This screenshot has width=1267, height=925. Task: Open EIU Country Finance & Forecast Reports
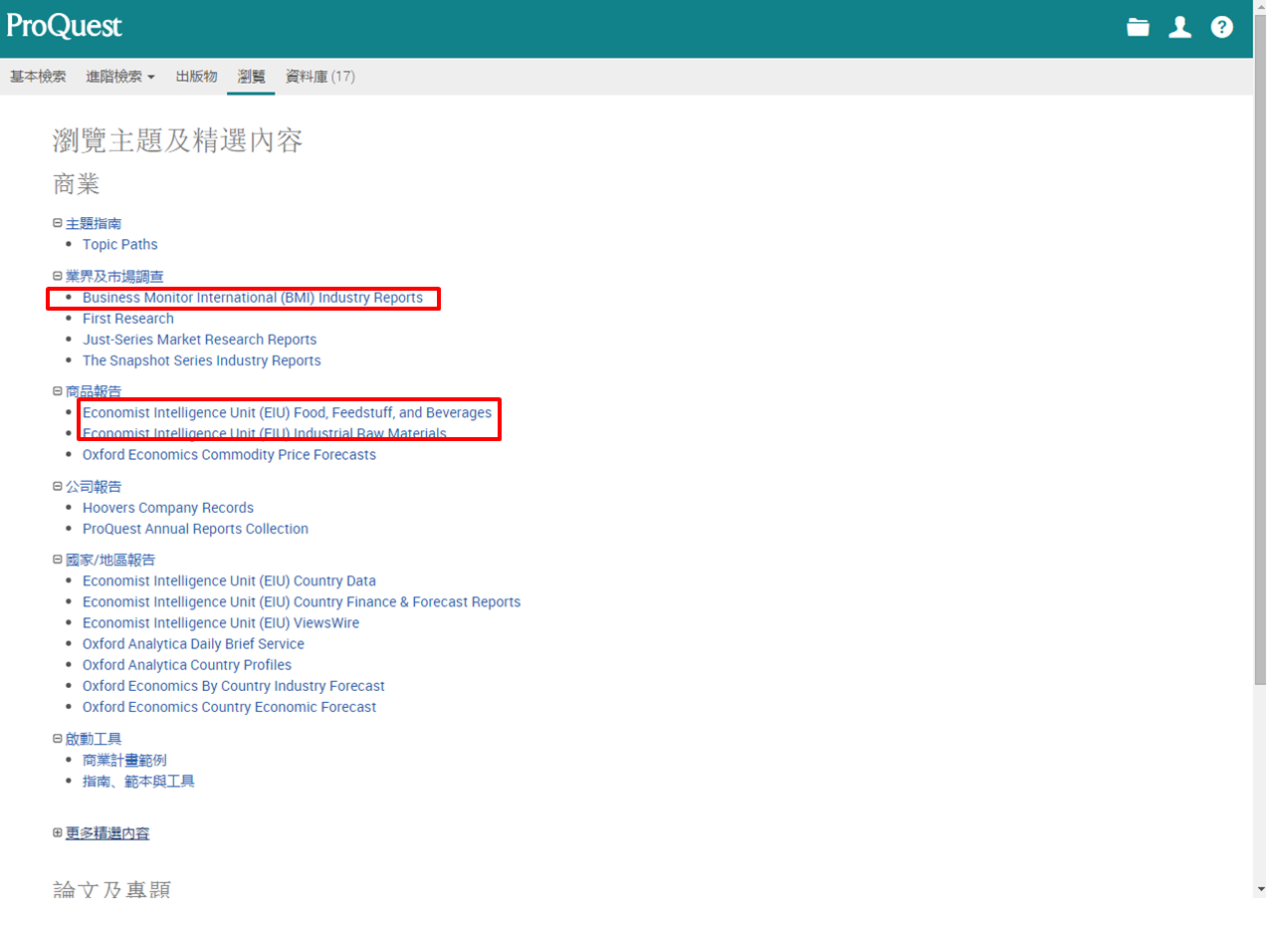tap(301, 602)
